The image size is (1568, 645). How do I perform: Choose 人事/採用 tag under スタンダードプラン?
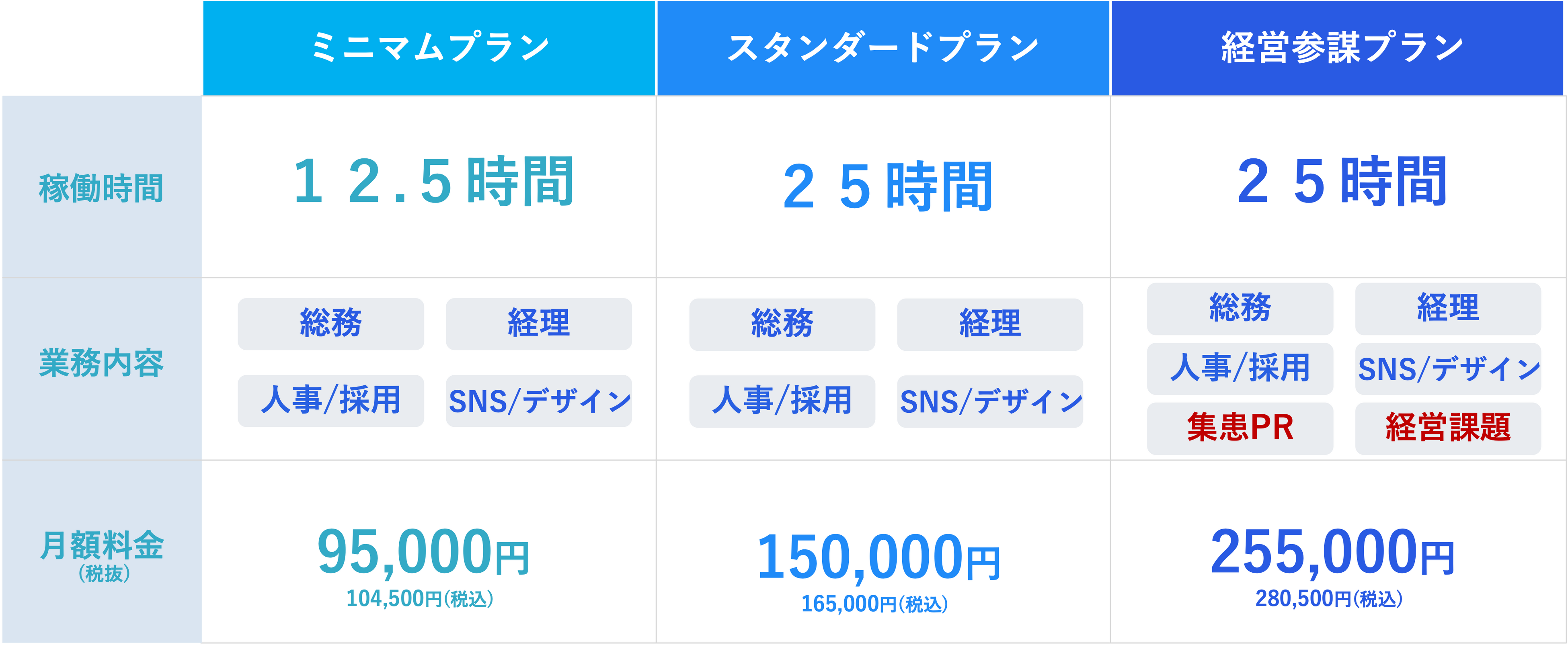click(x=782, y=401)
